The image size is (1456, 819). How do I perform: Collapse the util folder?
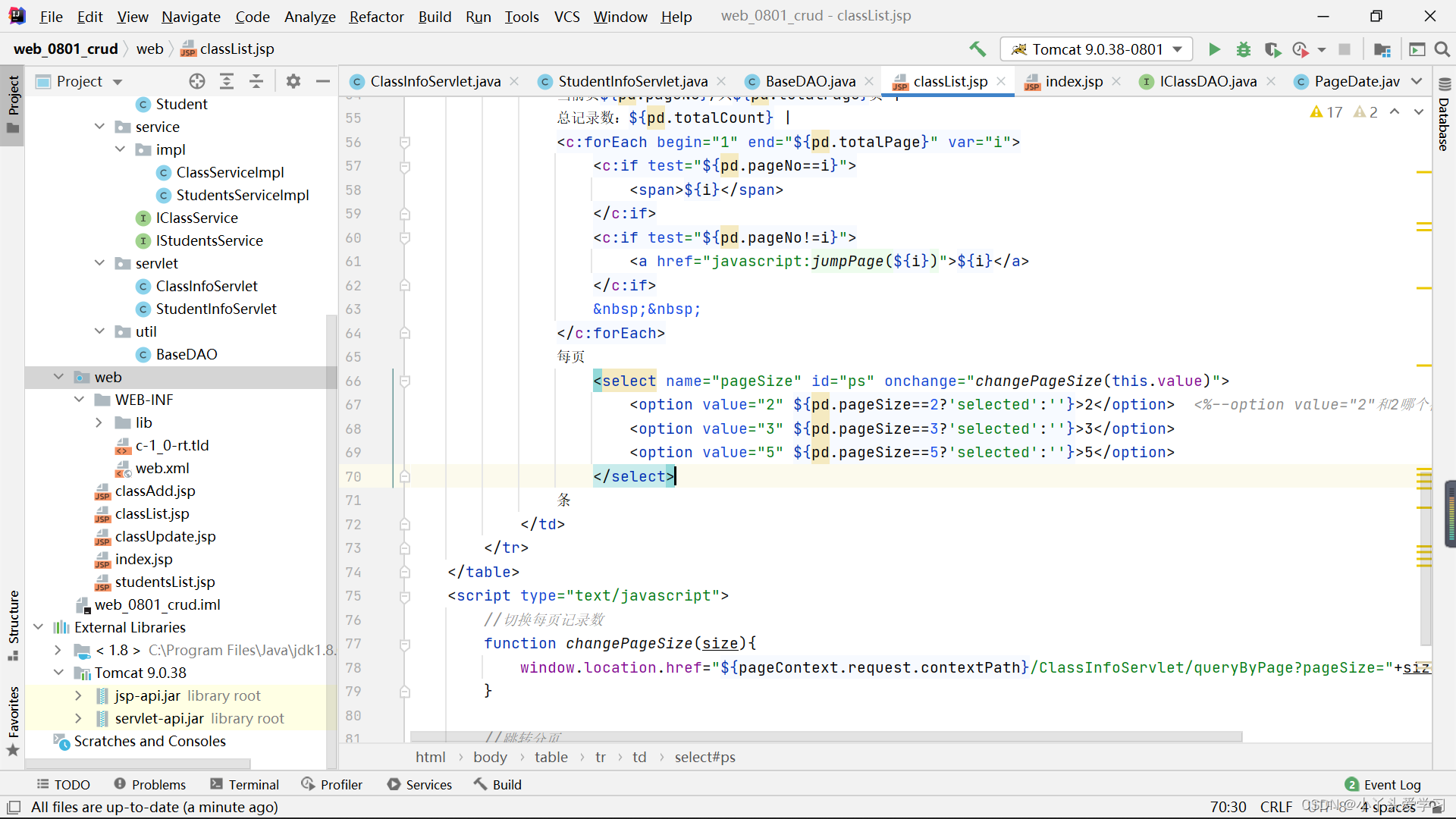[99, 331]
